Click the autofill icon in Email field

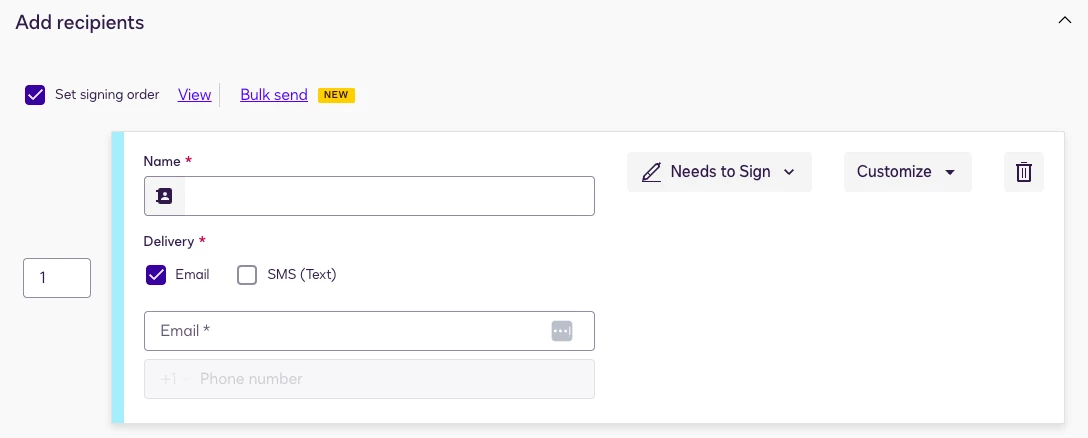562,331
